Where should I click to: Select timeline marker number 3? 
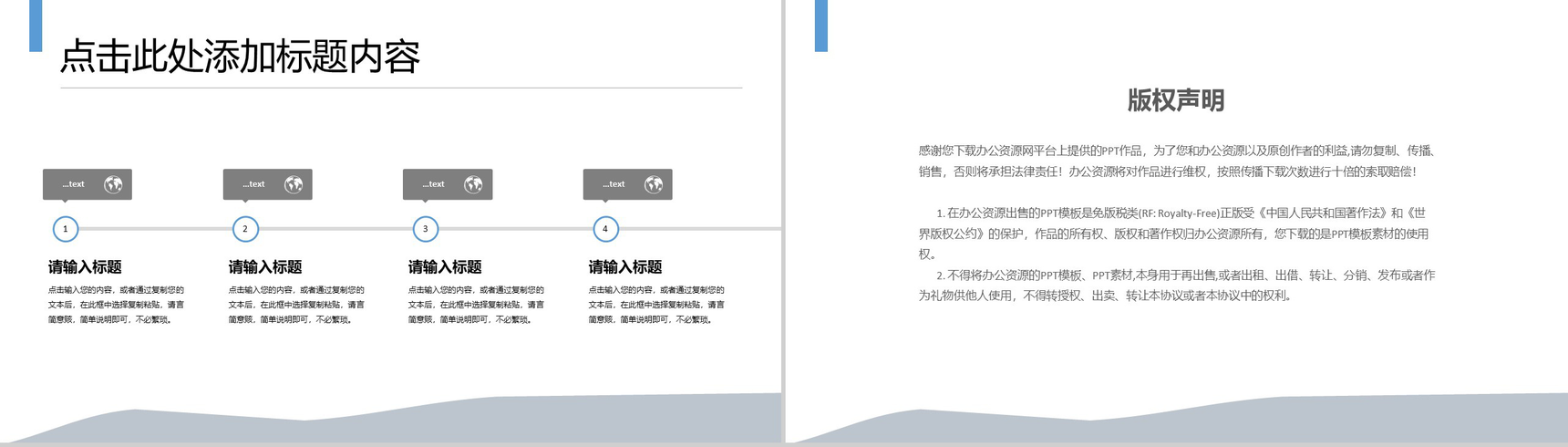(426, 229)
